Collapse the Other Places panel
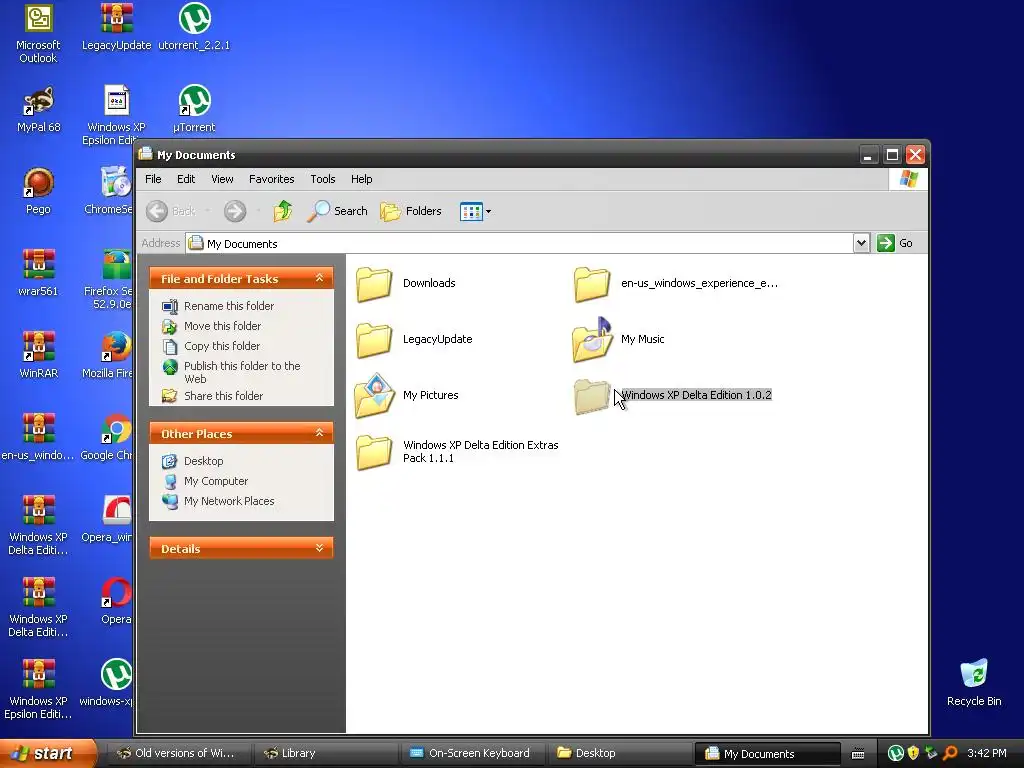Viewport: 1024px width, 768px height. (x=319, y=433)
